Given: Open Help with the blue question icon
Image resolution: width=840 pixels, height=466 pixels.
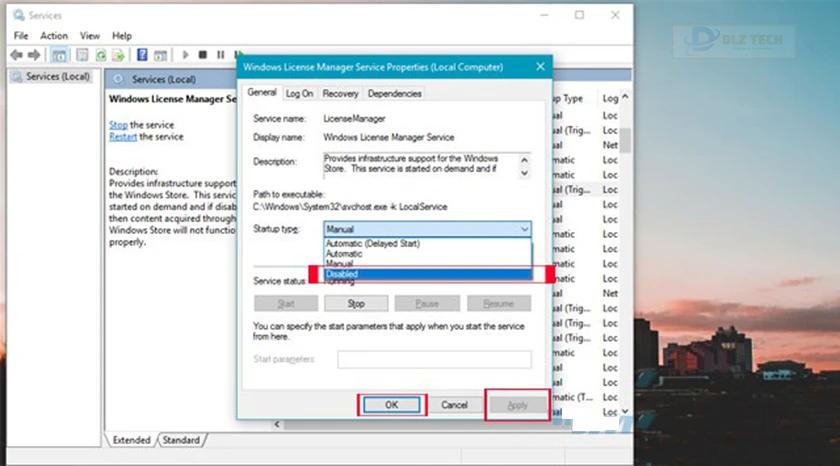Looking at the screenshot, I should (x=142, y=55).
